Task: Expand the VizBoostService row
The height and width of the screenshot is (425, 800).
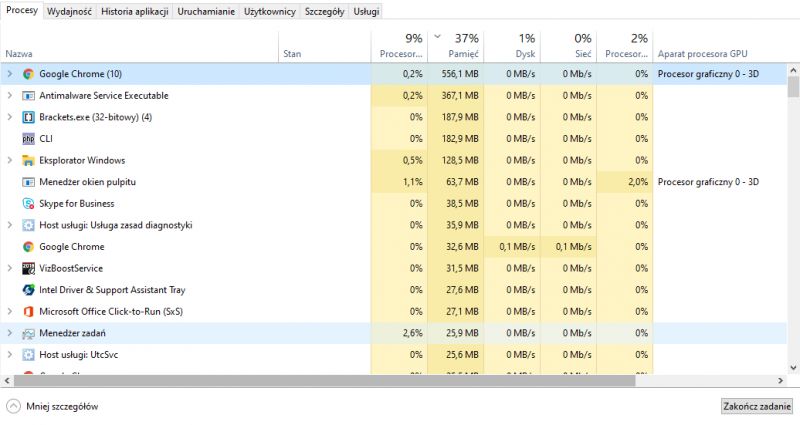Action: (x=10, y=268)
